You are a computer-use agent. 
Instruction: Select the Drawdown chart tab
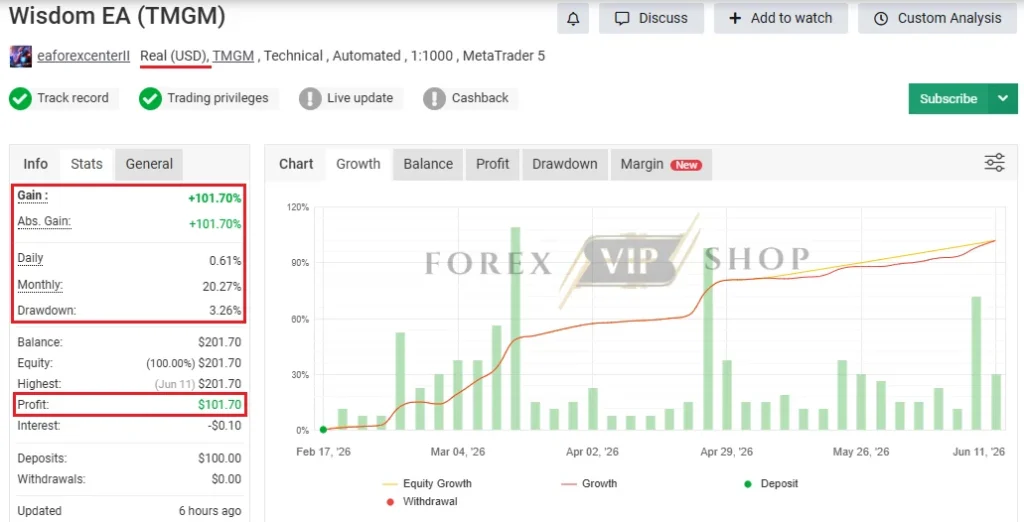[x=564, y=164]
